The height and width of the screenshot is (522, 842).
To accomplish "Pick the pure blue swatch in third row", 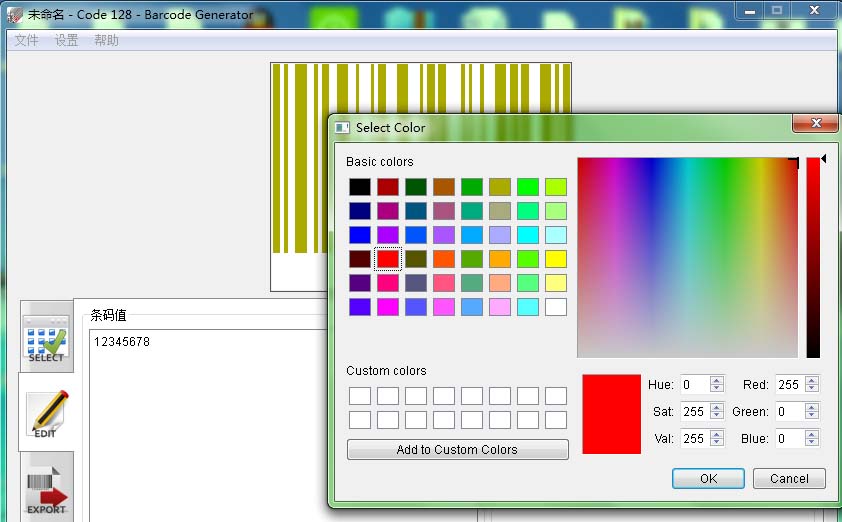I will [x=360, y=235].
